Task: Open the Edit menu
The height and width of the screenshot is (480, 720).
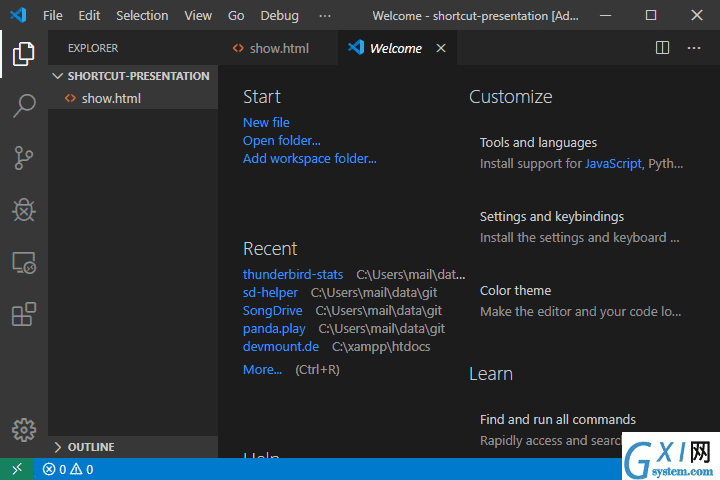Action: pyautogui.click(x=89, y=16)
